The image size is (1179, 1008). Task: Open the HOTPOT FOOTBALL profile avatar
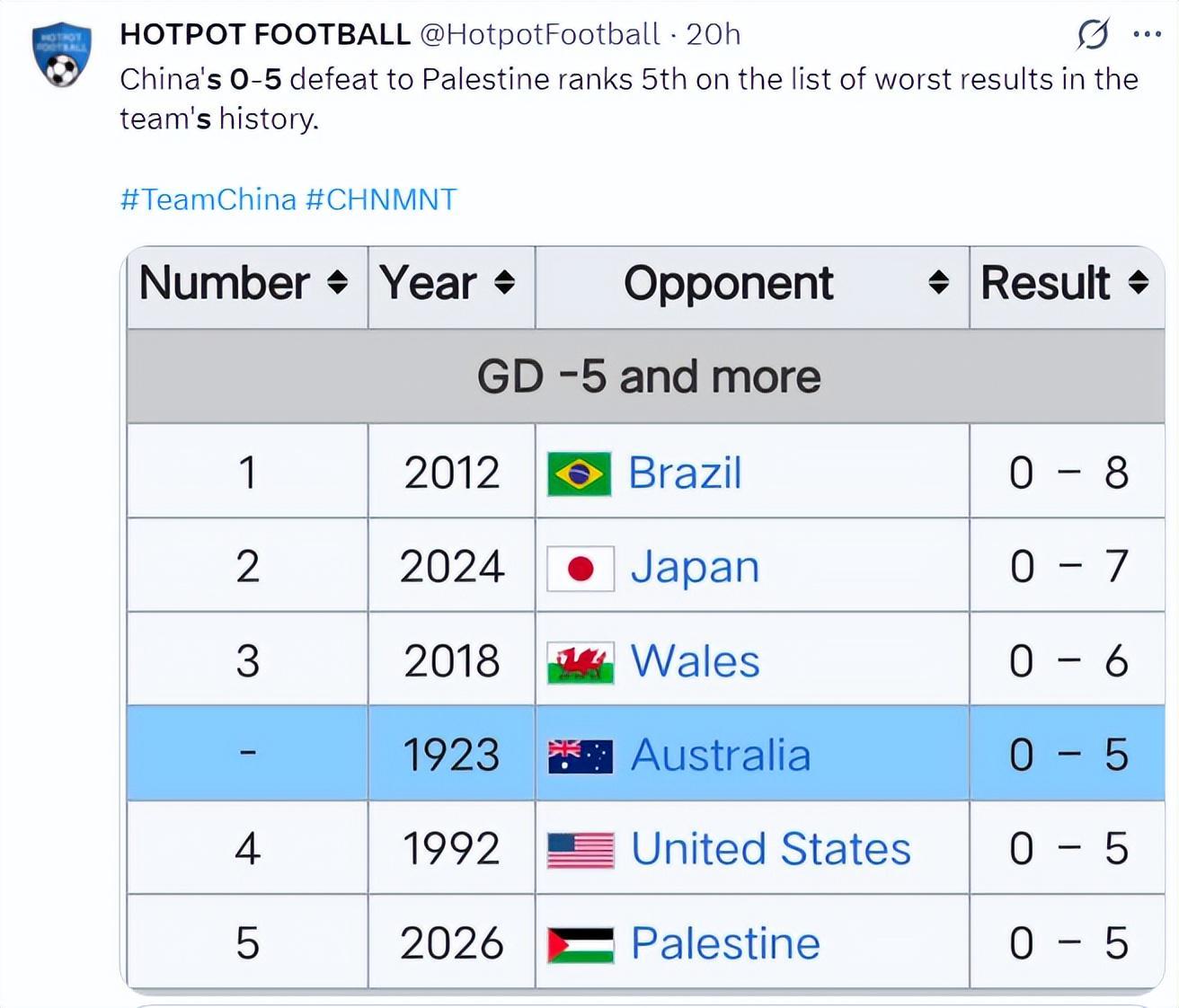click(x=61, y=56)
